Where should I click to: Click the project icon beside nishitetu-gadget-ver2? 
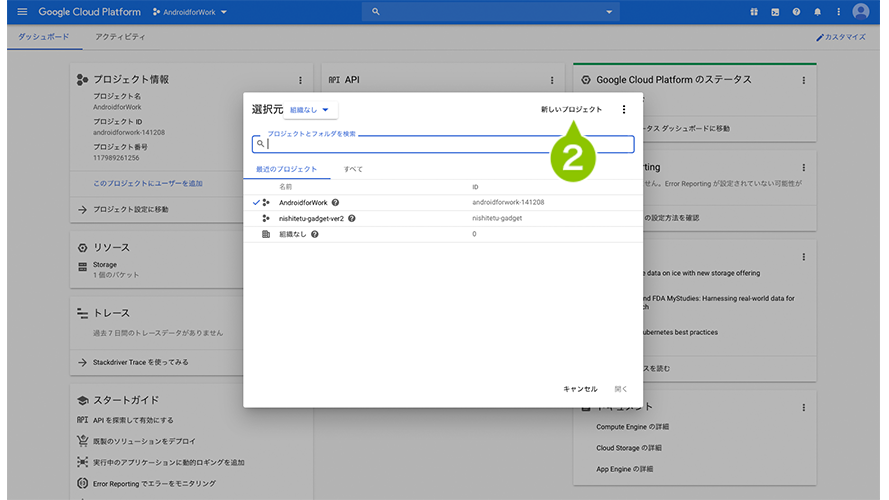[266, 218]
